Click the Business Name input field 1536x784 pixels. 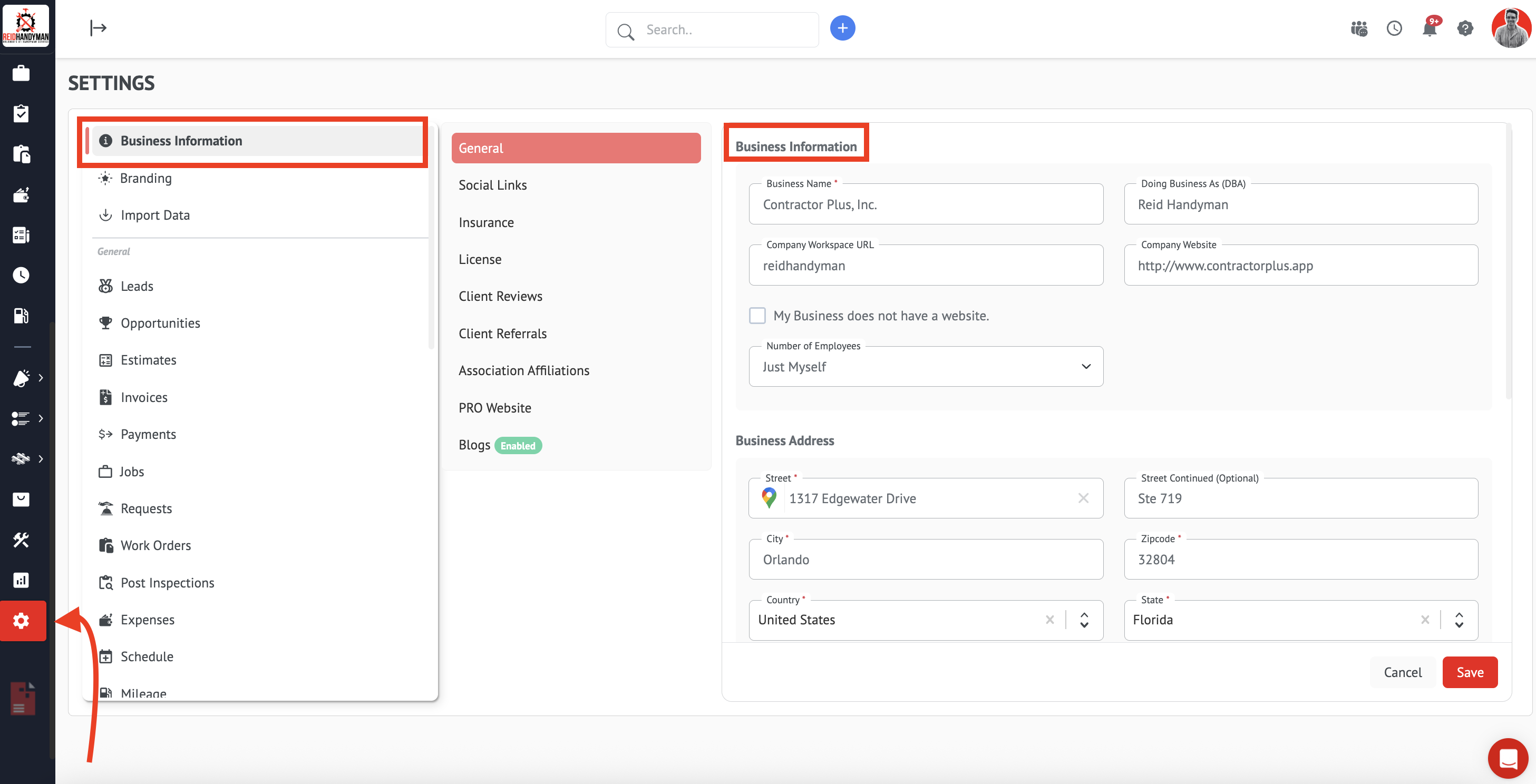926,204
